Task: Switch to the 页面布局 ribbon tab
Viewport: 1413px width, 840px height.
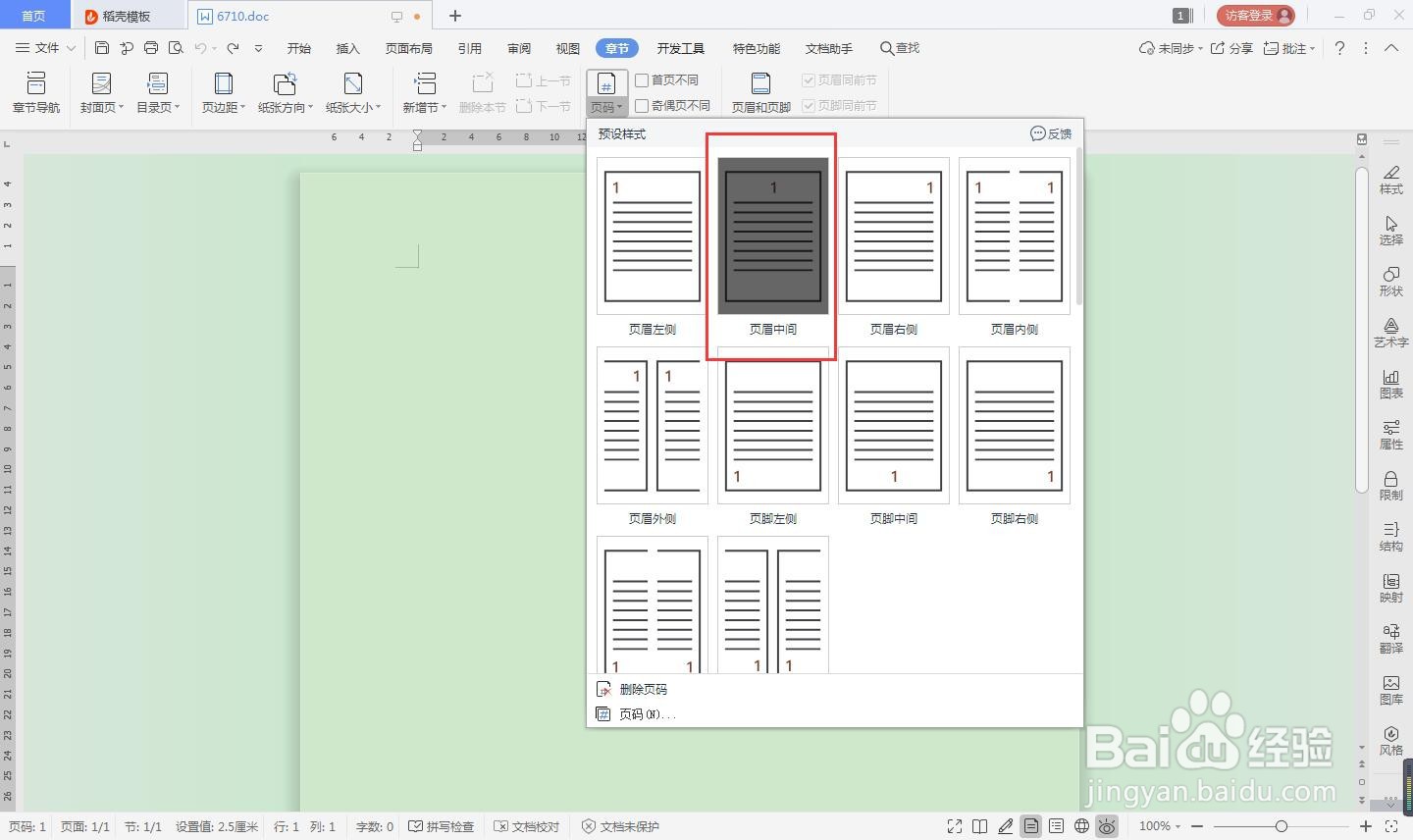Action: tap(409, 48)
